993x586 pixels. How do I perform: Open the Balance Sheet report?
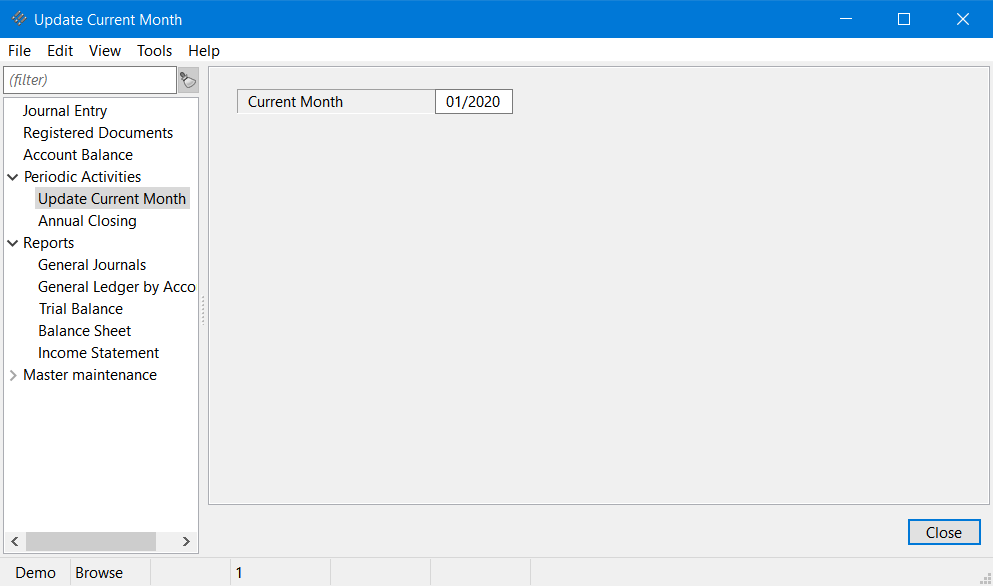click(84, 331)
